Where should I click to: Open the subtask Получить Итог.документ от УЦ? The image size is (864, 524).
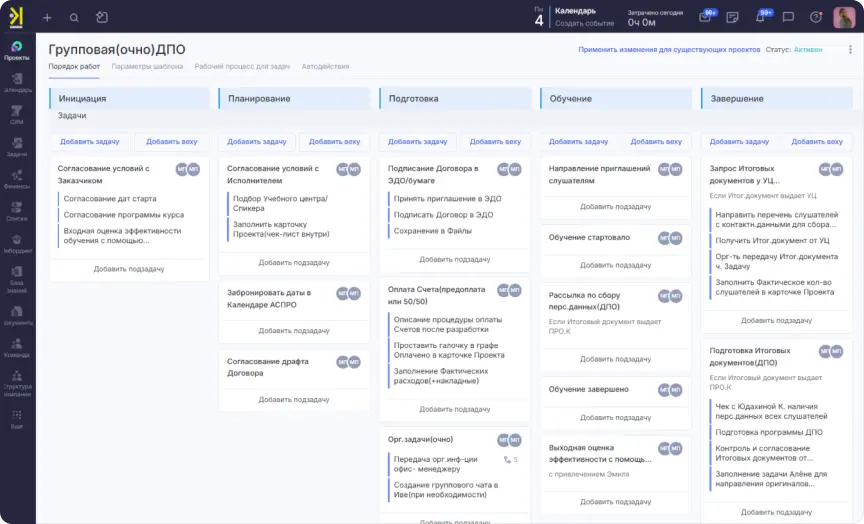click(772, 241)
